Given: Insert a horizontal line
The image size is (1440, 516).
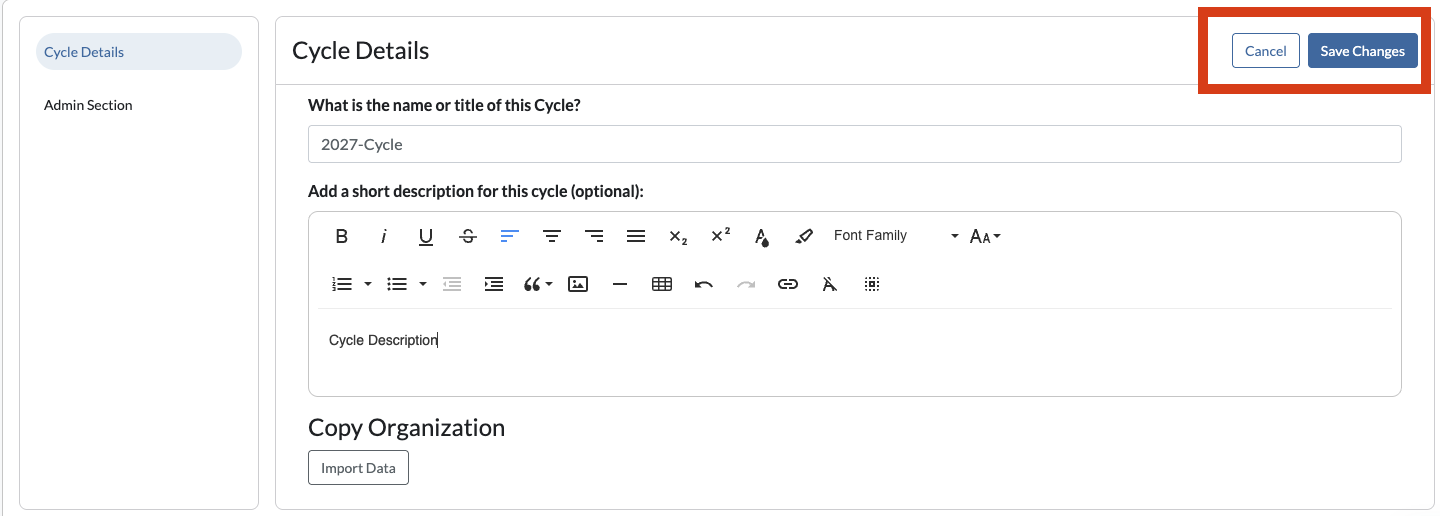Looking at the screenshot, I should click(x=620, y=284).
